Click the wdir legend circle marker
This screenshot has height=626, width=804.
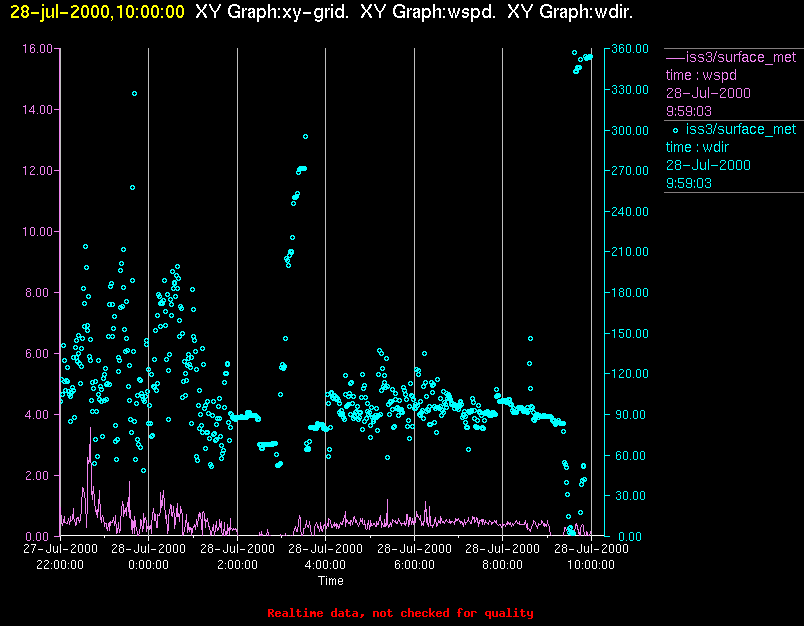point(675,130)
